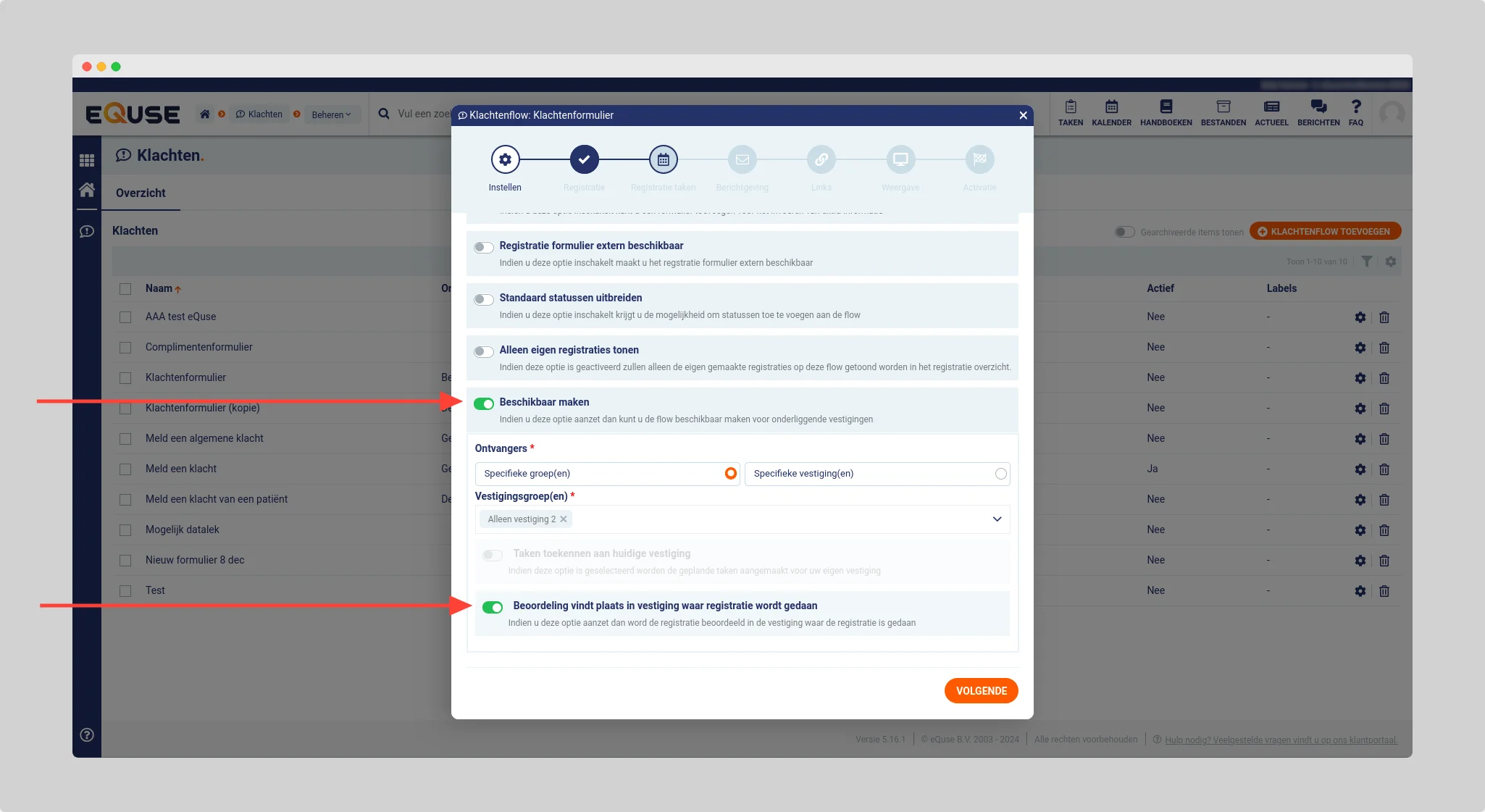Switch to the Overzicht tab
Screen dimensions: 1485x812
pyautogui.click(x=141, y=193)
